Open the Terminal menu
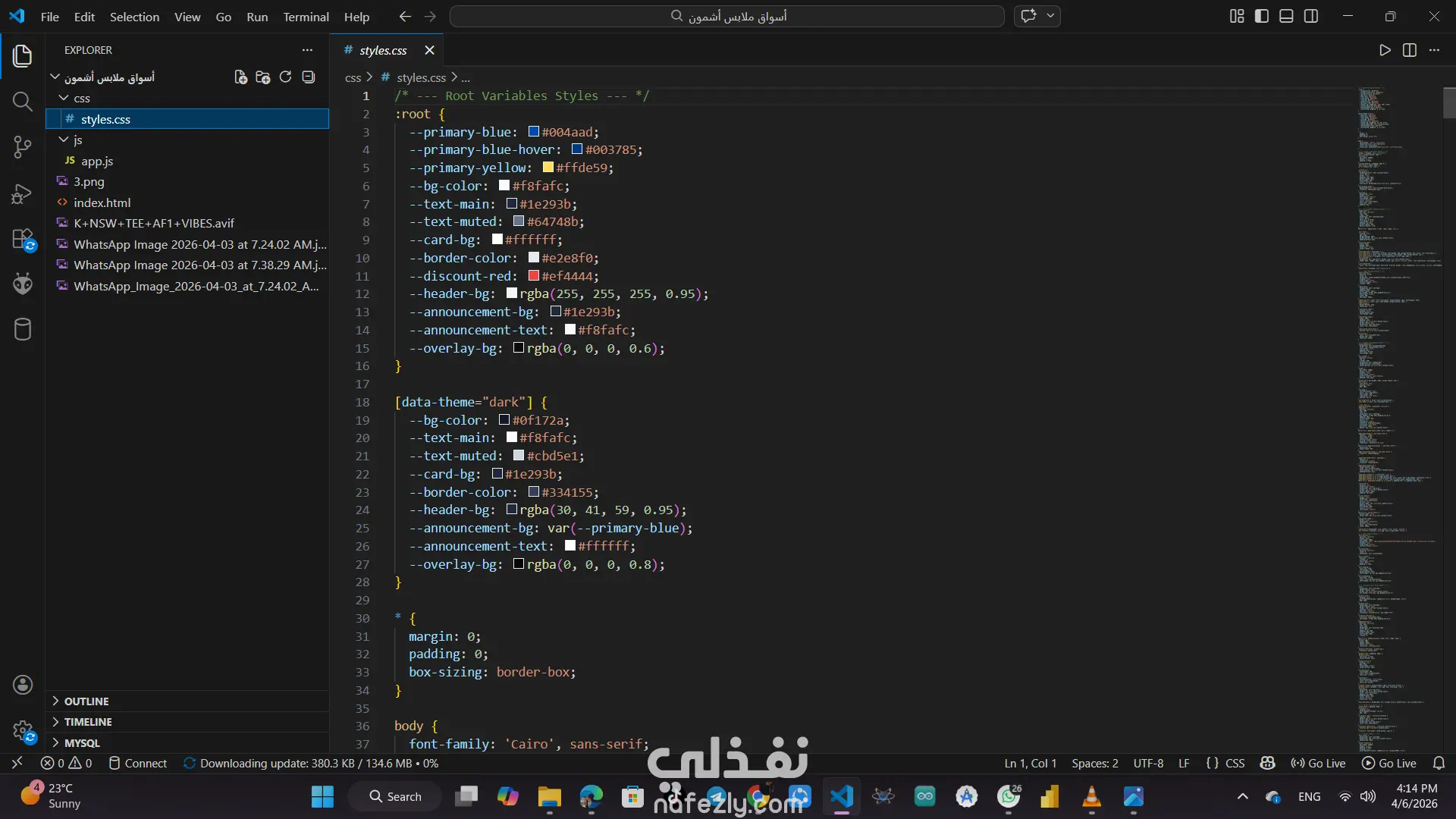The height and width of the screenshot is (819, 1456). (306, 17)
